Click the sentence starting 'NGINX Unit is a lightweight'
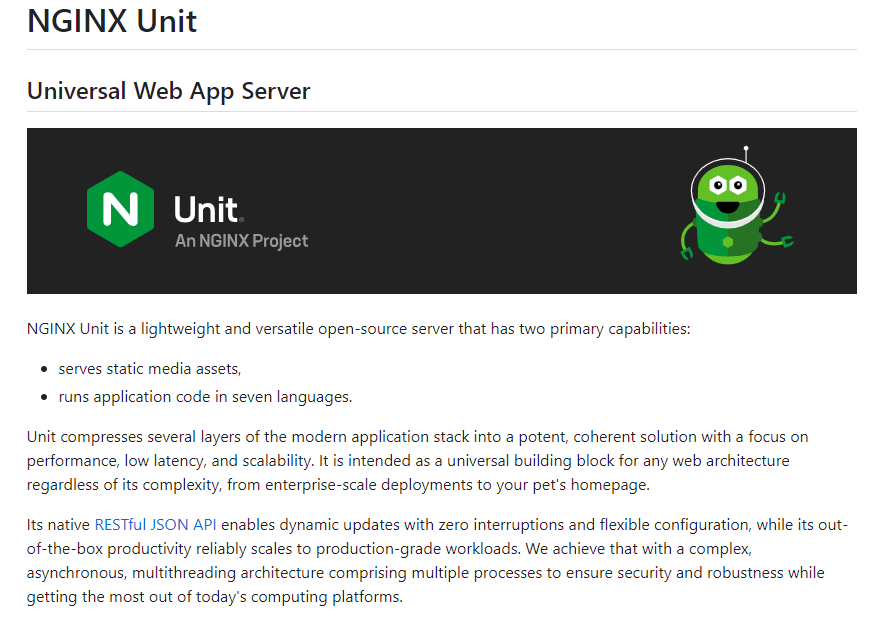The height and width of the screenshot is (626, 871). pos(358,329)
